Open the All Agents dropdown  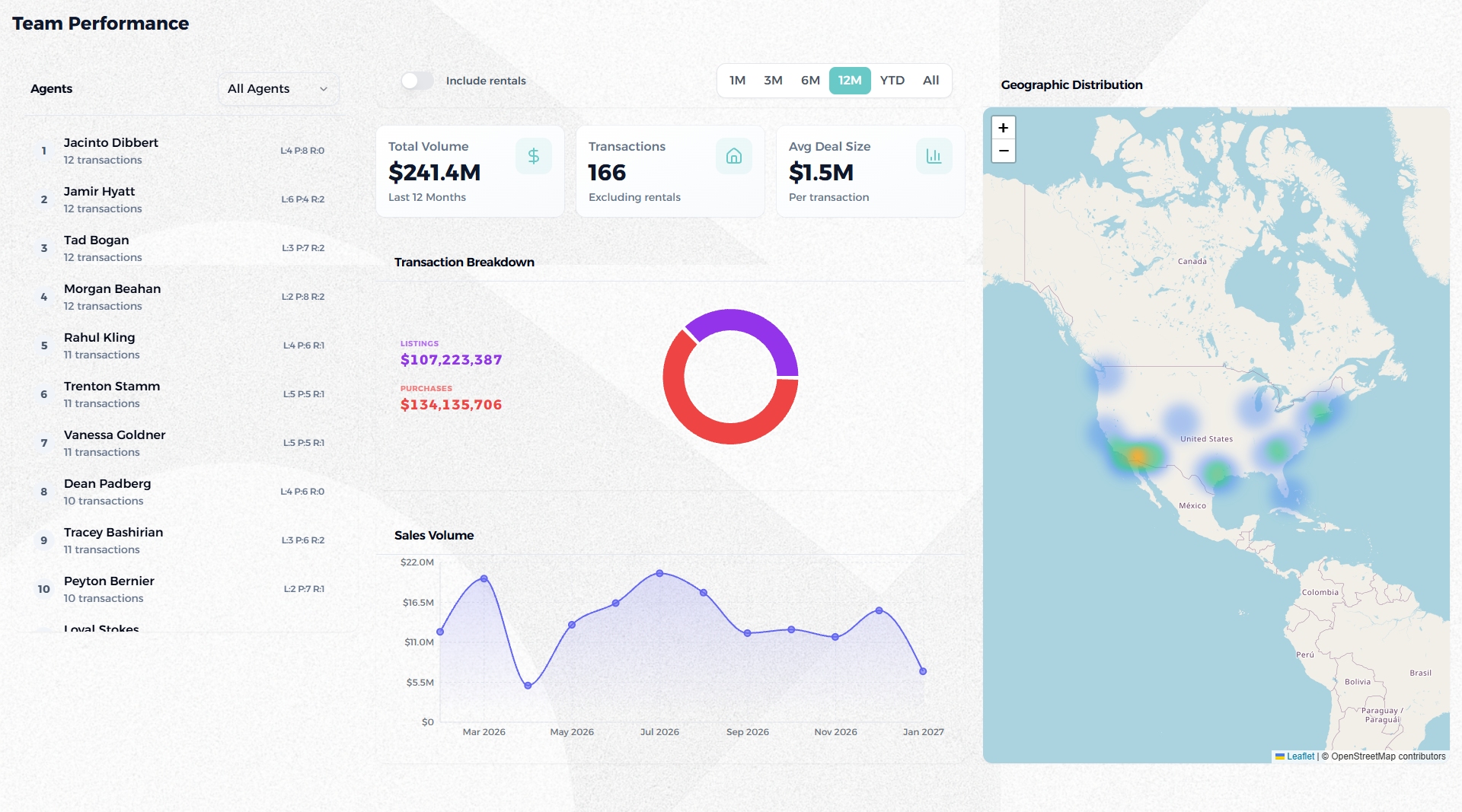click(278, 89)
